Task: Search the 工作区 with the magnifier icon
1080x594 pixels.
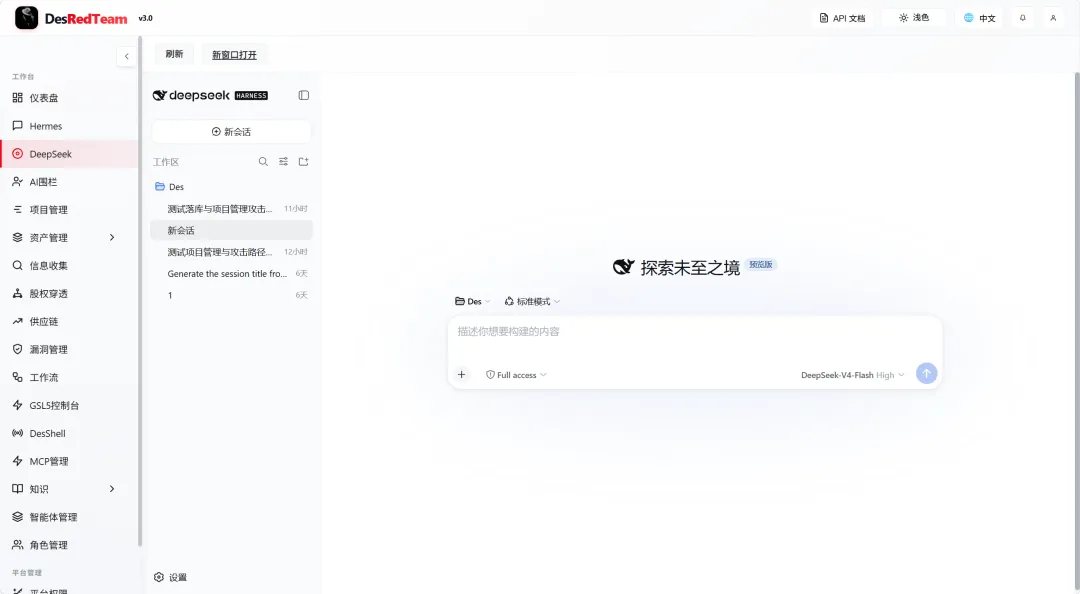Action: pos(263,162)
